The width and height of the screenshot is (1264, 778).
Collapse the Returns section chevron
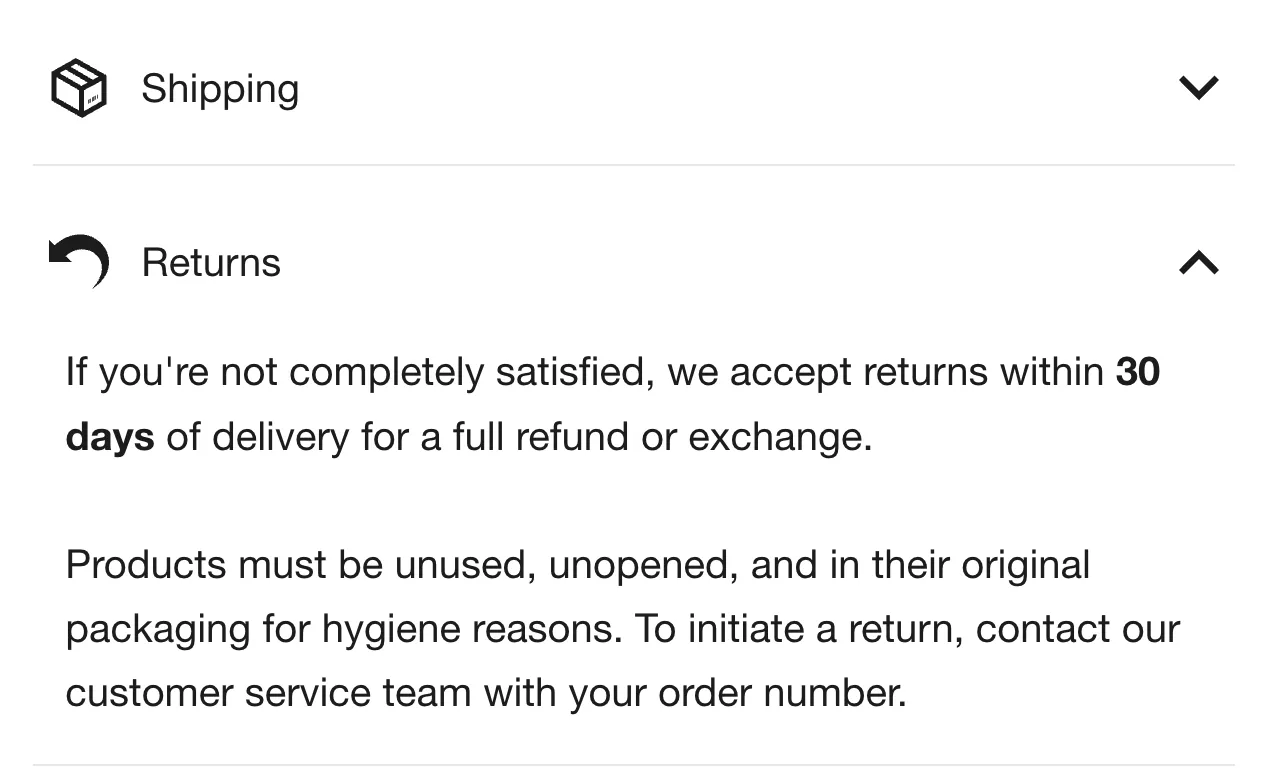pos(1198,263)
